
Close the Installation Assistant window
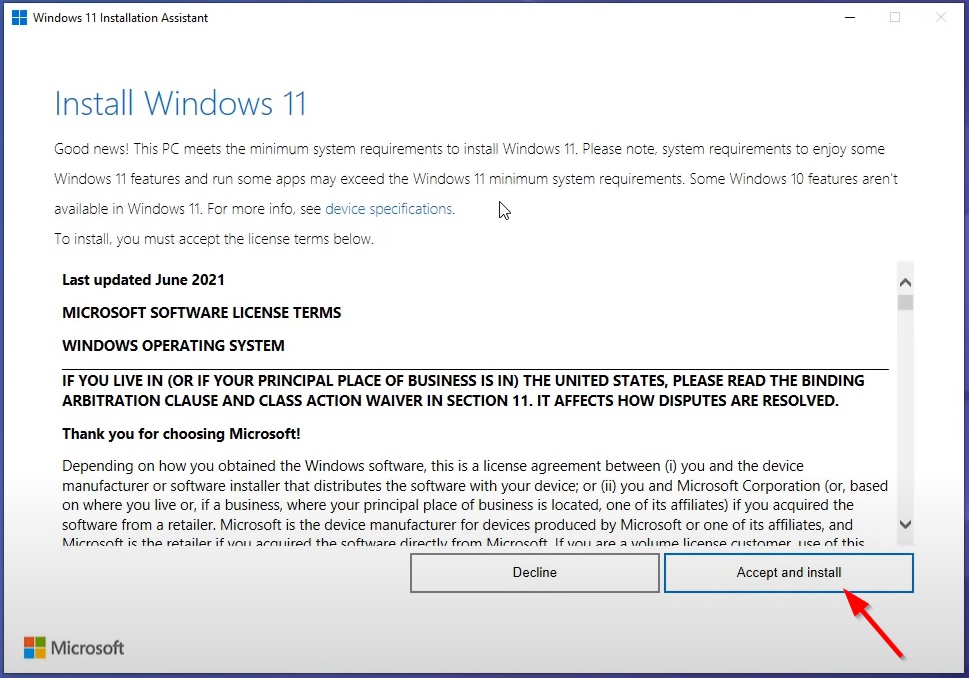(x=941, y=17)
